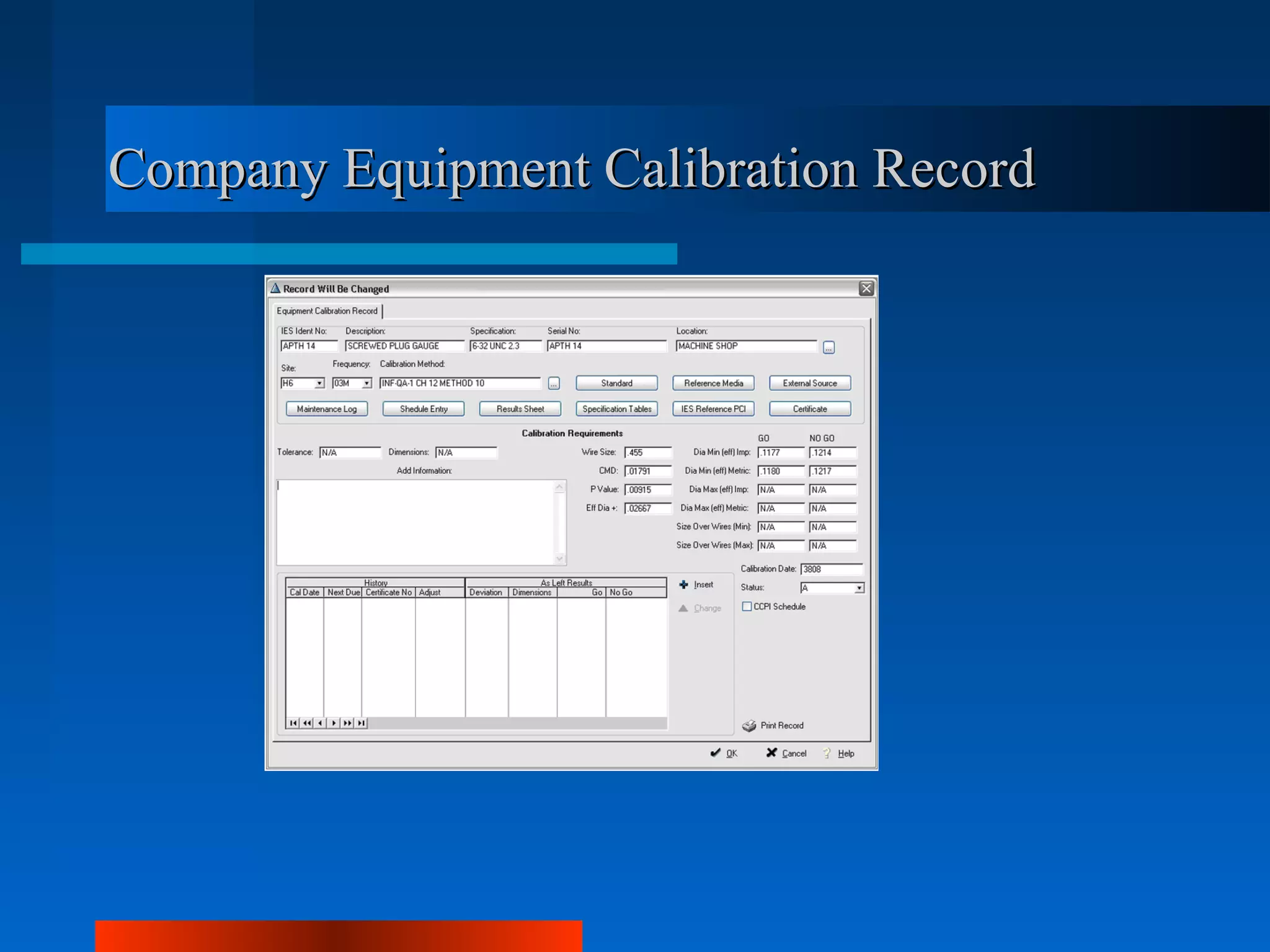Open the Results Sheet
Image resolution: width=1270 pixels, height=952 pixels.
tap(520, 409)
